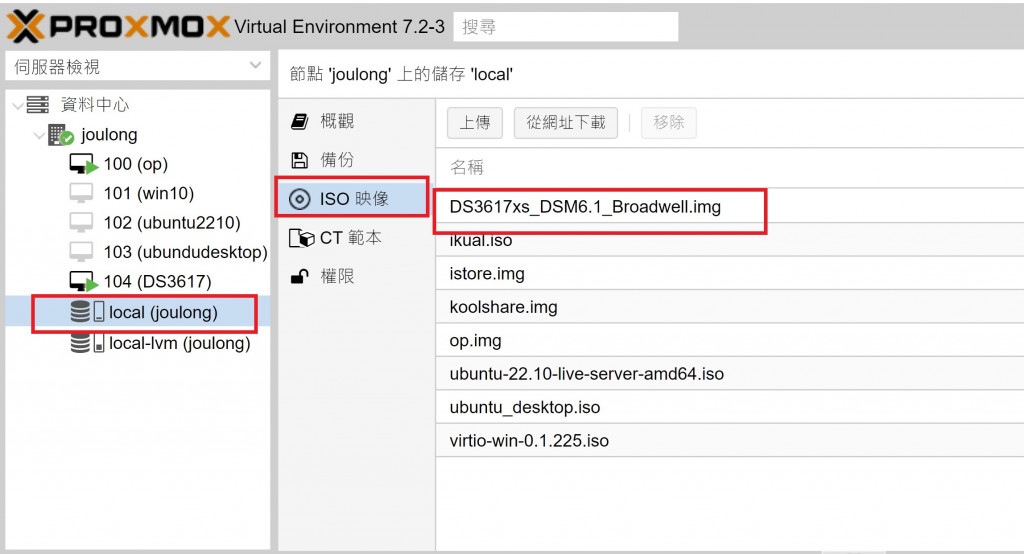Click the 權限 unlock icon
Image resolution: width=1024 pixels, height=554 pixels.
[299, 276]
